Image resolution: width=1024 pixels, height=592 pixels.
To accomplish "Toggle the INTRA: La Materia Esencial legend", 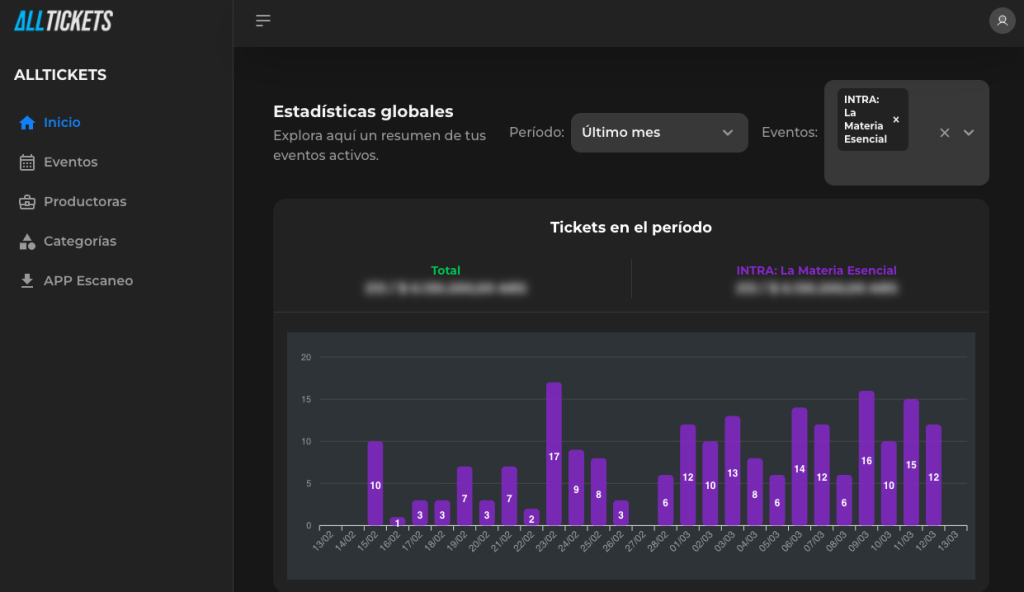I will [x=816, y=270].
